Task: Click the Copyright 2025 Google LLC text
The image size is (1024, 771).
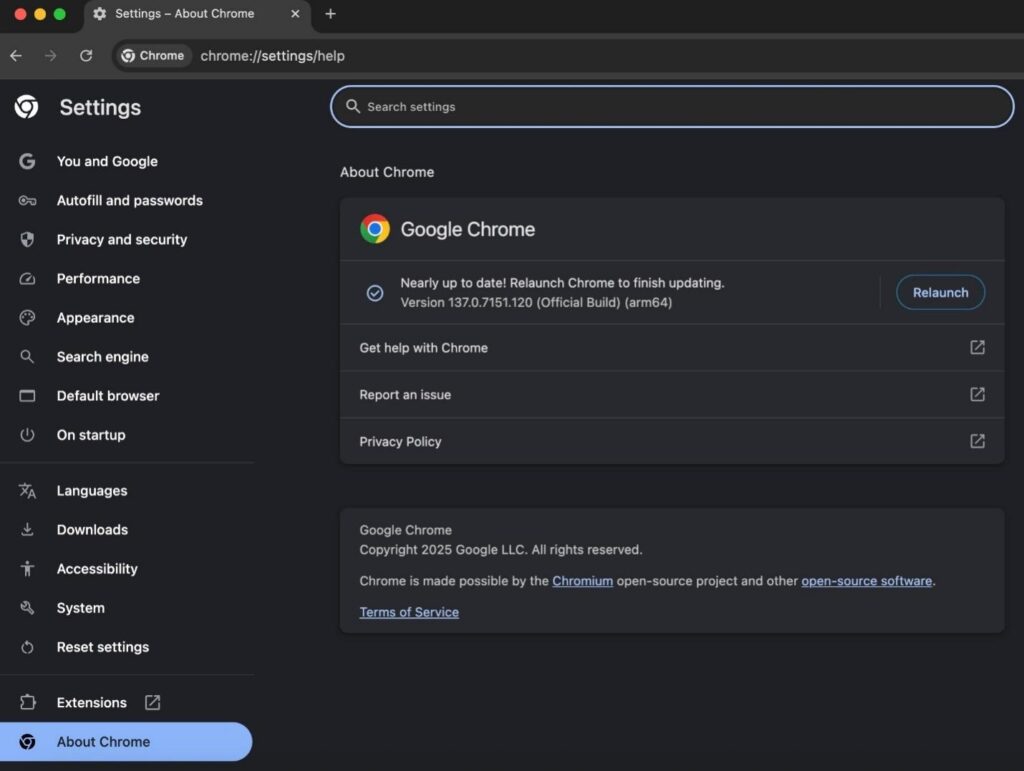Action: [501, 550]
